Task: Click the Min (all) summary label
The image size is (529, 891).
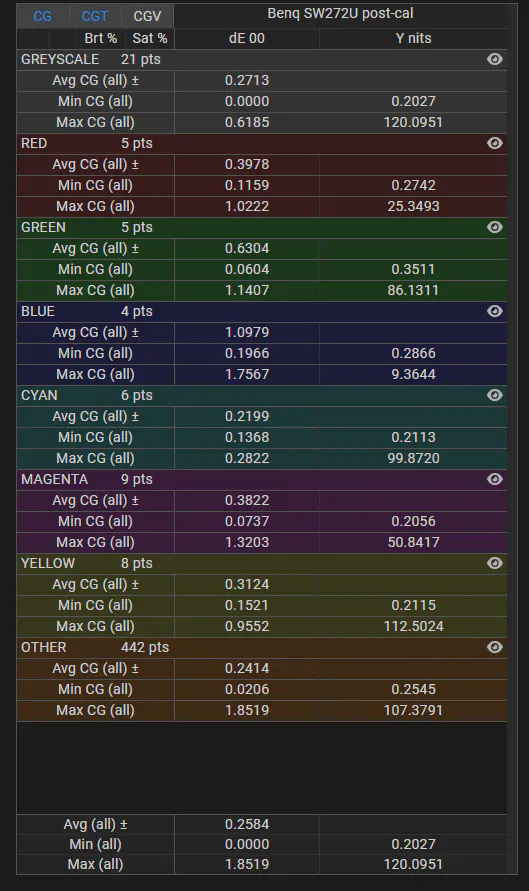Action: pos(95,844)
